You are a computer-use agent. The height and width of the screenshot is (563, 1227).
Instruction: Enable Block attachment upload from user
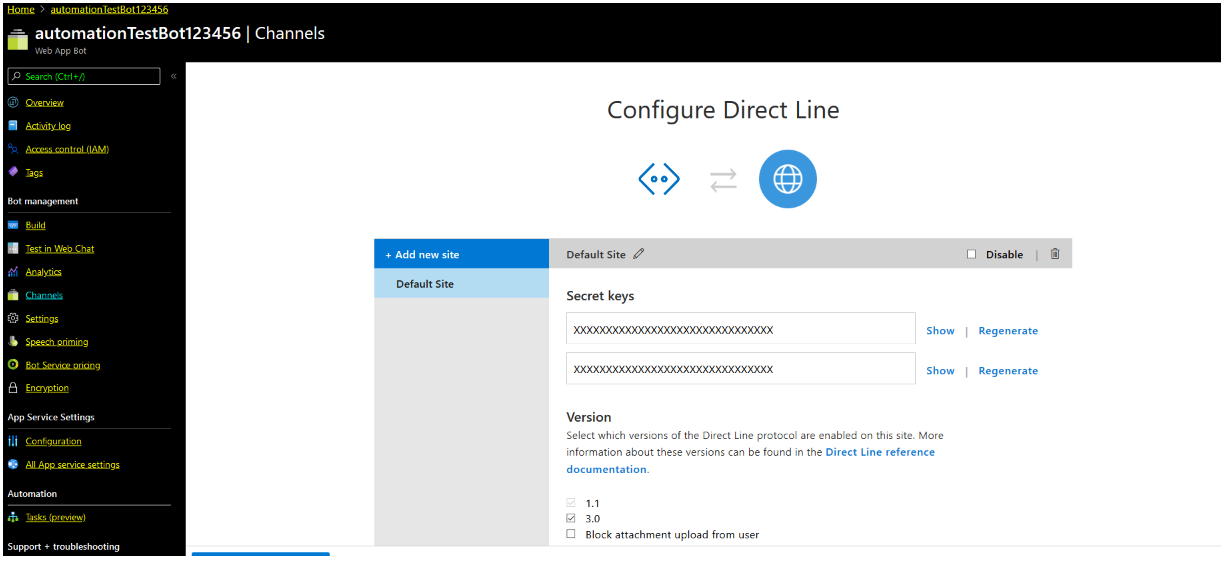click(x=571, y=534)
